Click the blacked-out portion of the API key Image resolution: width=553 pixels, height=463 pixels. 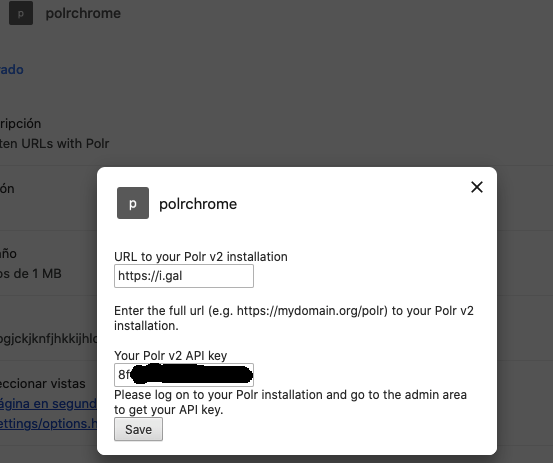click(x=192, y=374)
